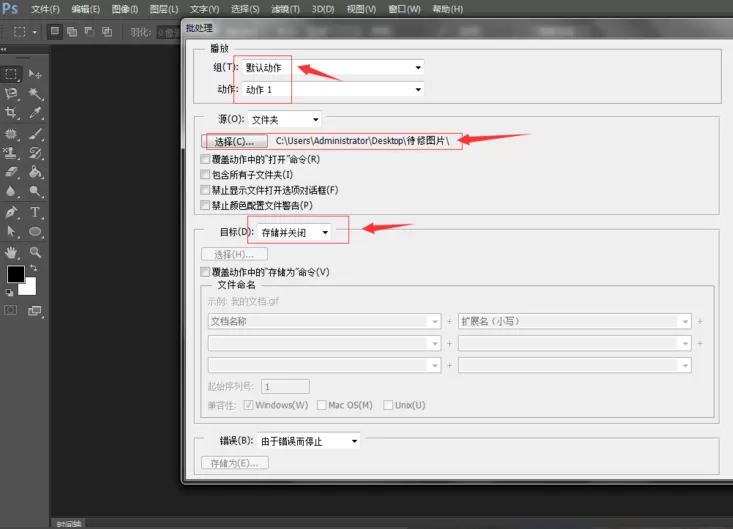Select the Magic Wand tool
The width and height of the screenshot is (733, 529).
35,93
